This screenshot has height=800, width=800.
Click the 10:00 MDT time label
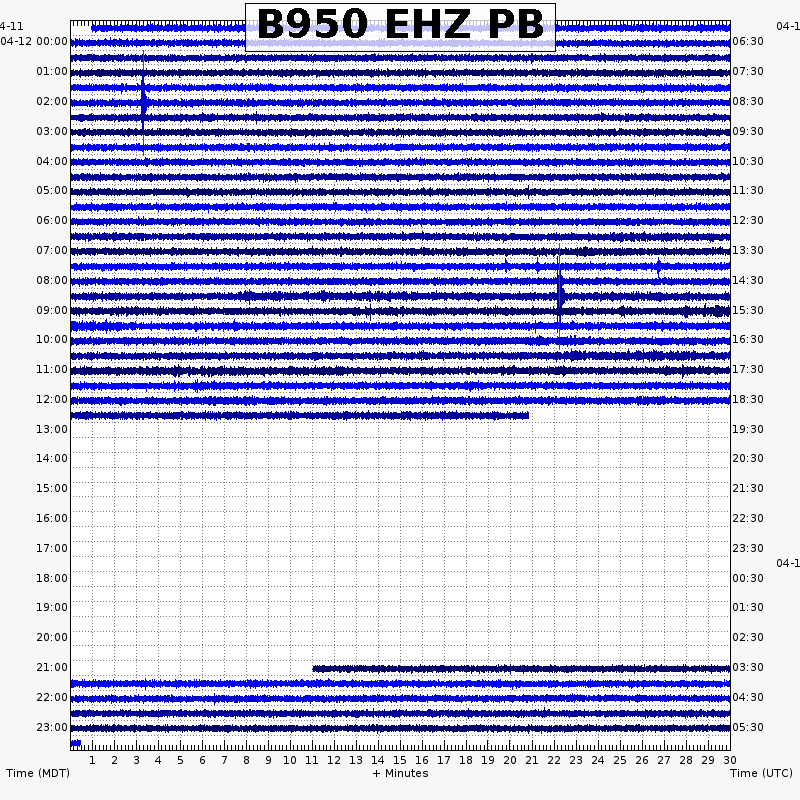[52, 340]
